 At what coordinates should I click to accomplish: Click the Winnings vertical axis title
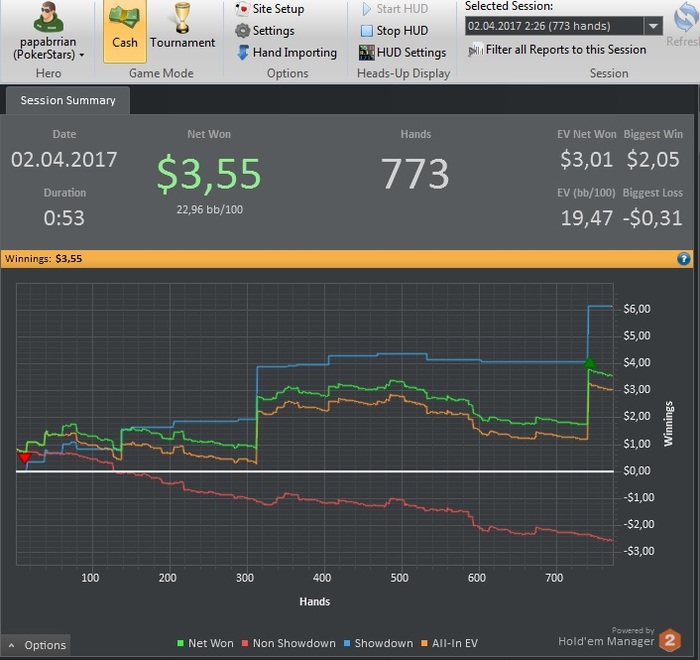(x=668, y=424)
